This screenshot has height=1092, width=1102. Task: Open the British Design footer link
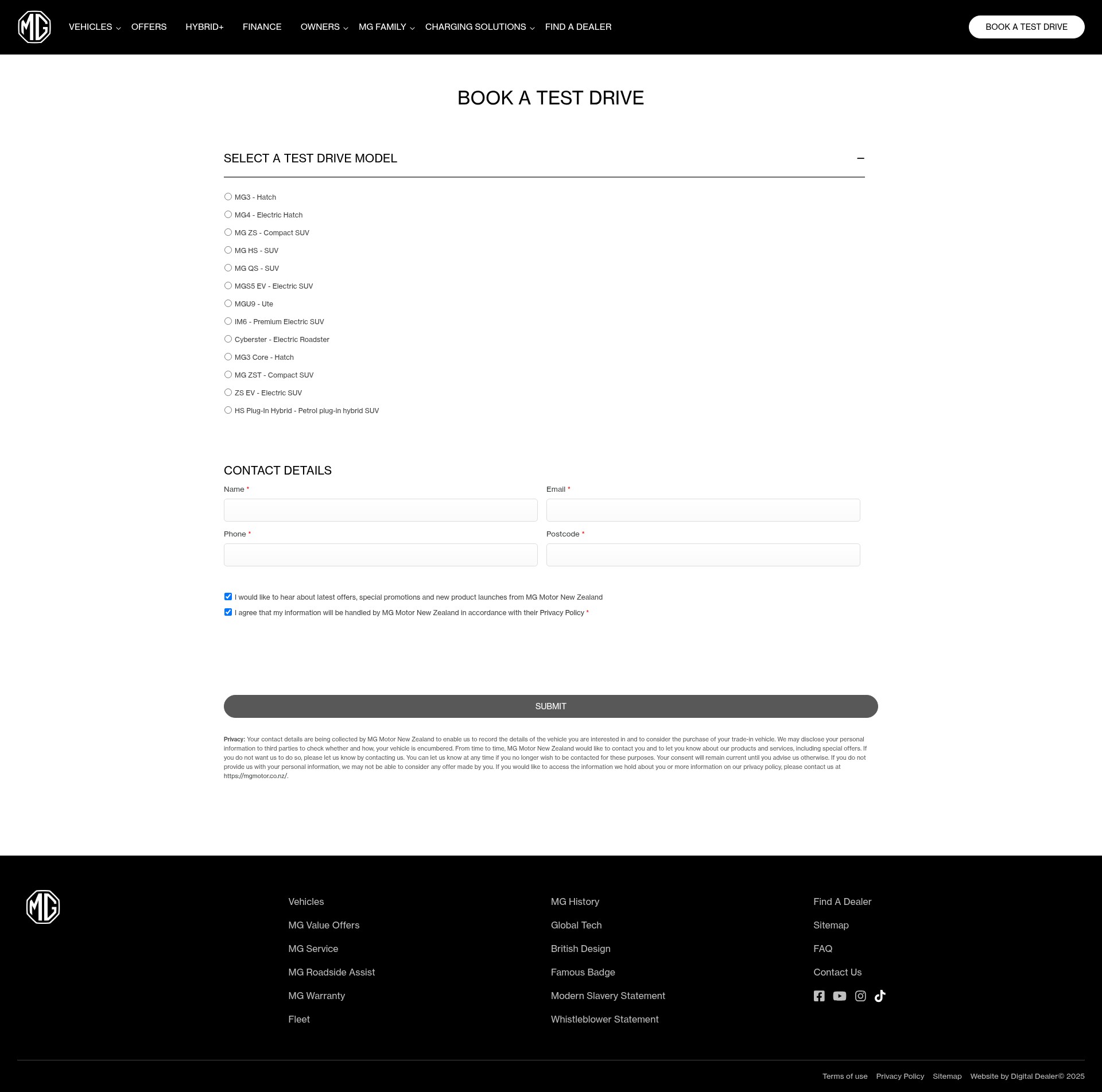pyautogui.click(x=581, y=949)
